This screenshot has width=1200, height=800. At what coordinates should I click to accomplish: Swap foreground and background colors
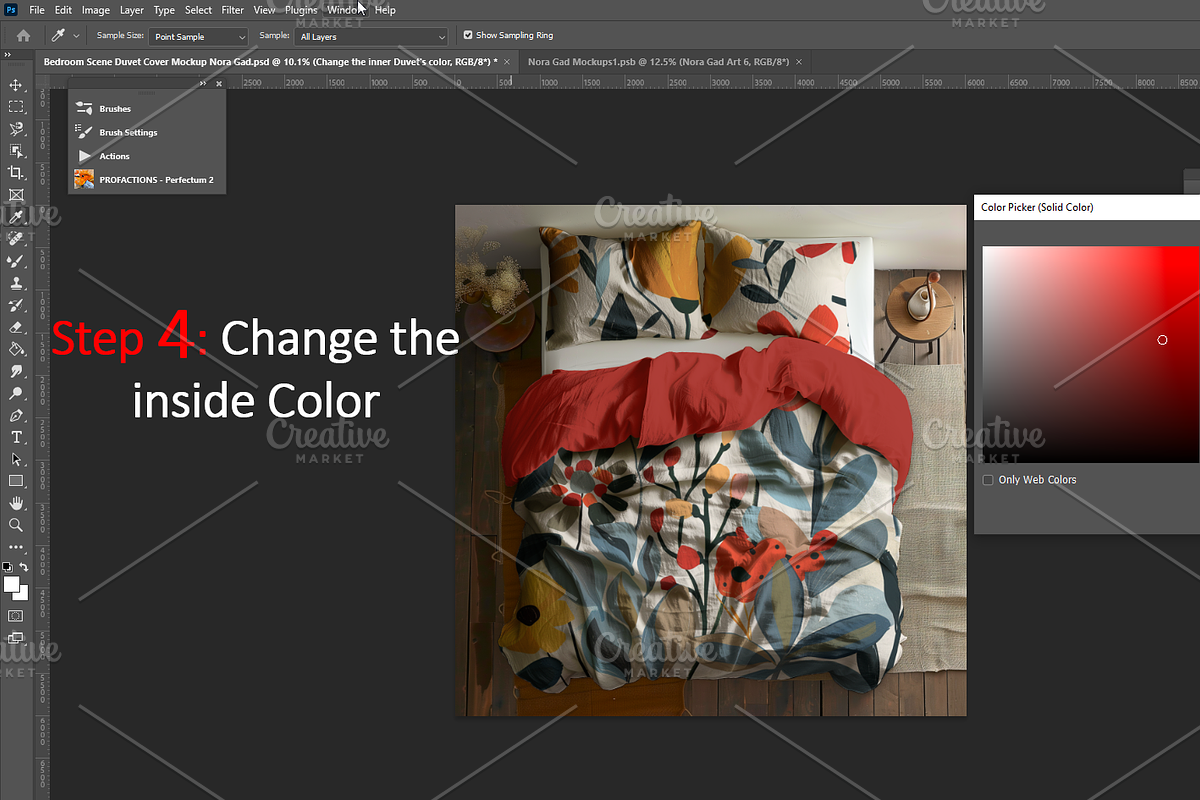point(25,567)
